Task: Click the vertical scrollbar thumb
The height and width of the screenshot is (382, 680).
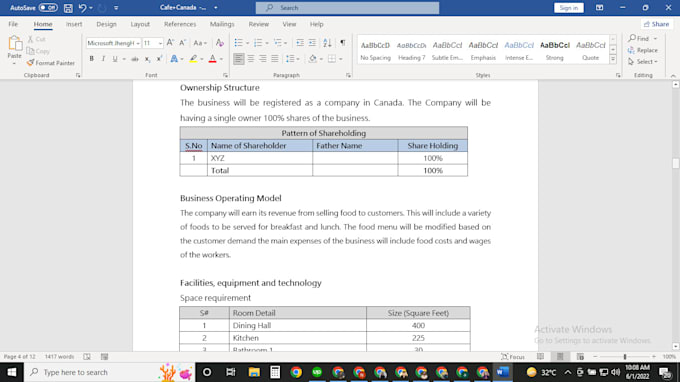Action: coord(676,163)
